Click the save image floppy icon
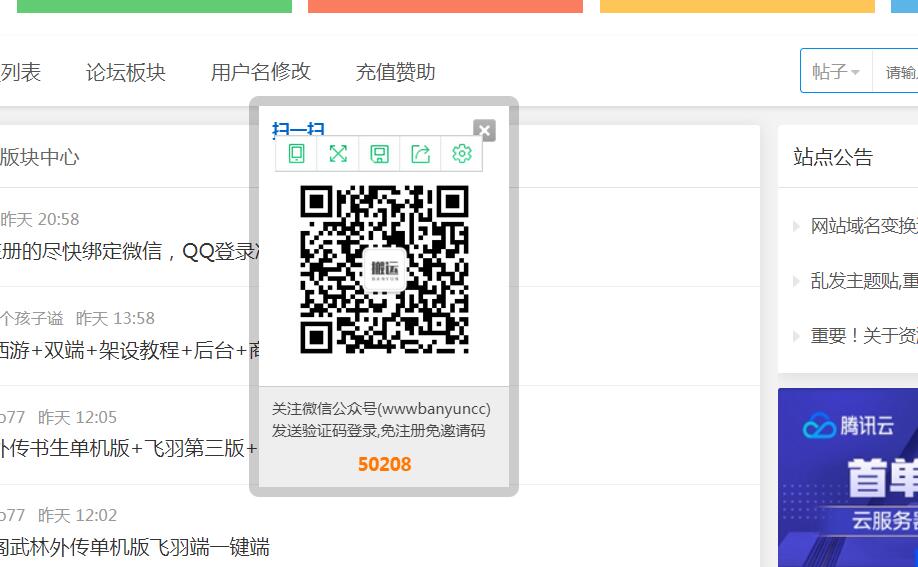The height and width of the screenshot is (567, 918). pyautogui.click(x=379, y=153)
